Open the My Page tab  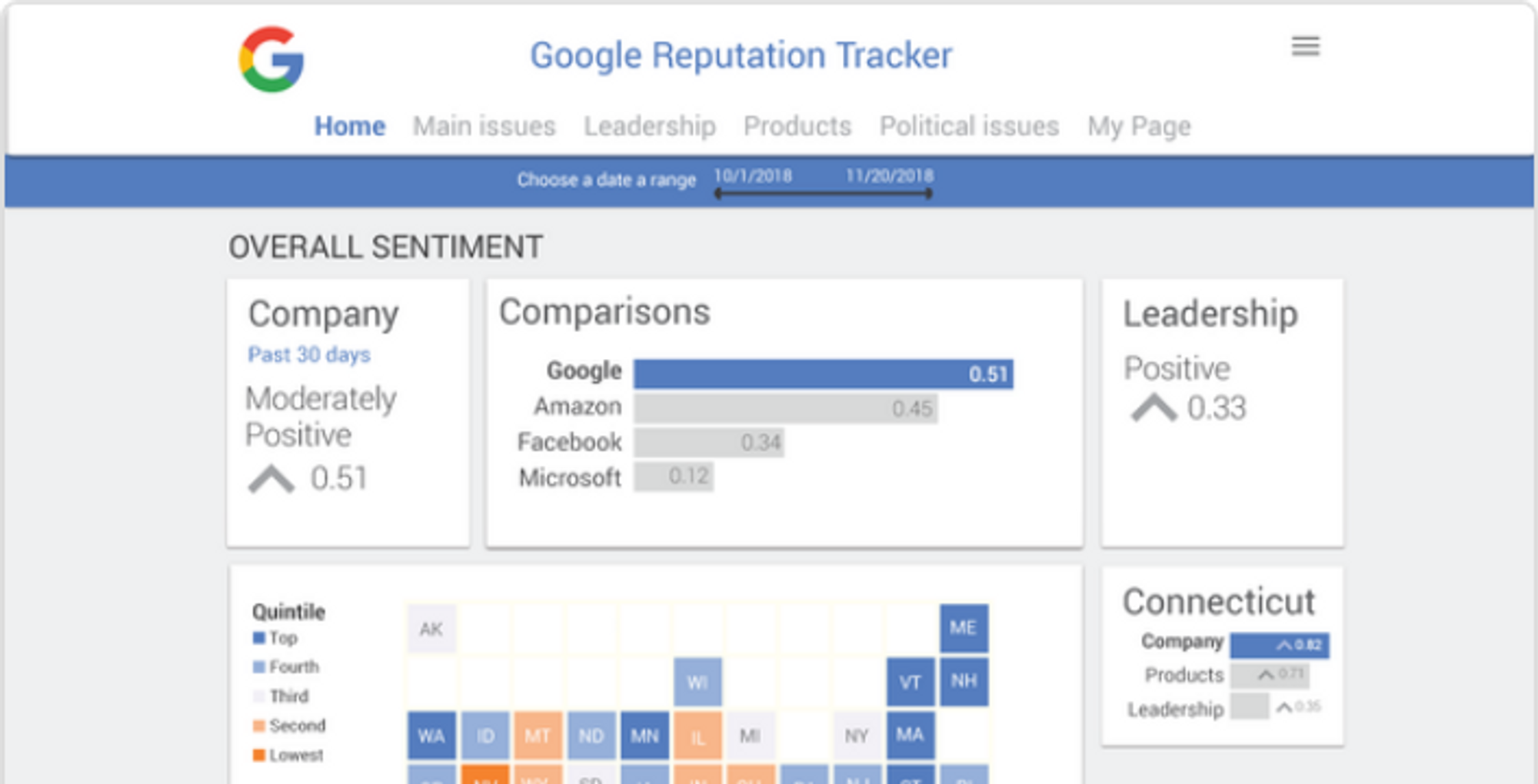click(1139, 126)
